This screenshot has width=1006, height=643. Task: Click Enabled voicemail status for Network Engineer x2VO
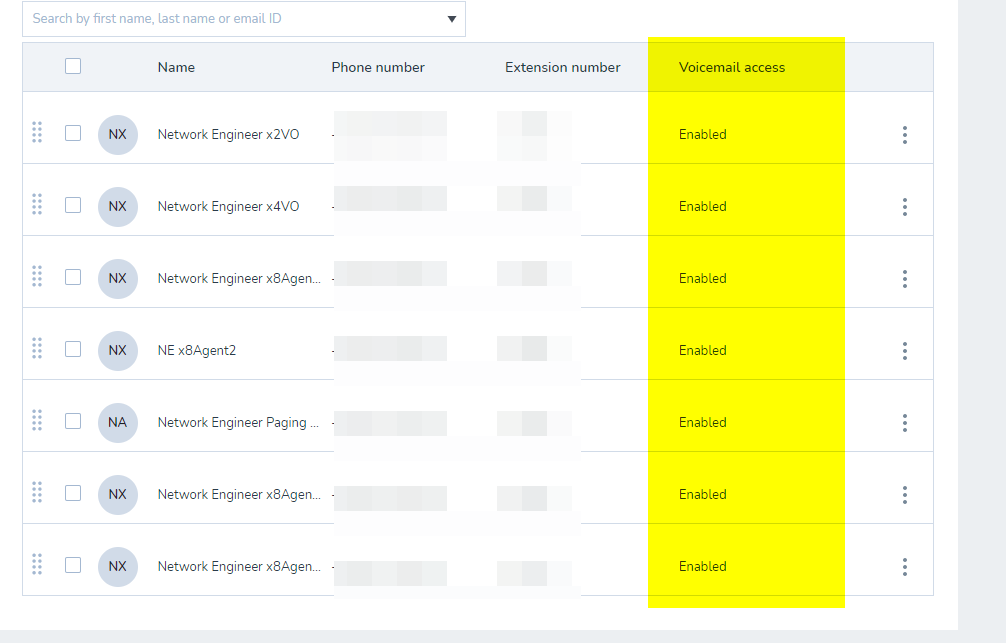pos(702,135)
